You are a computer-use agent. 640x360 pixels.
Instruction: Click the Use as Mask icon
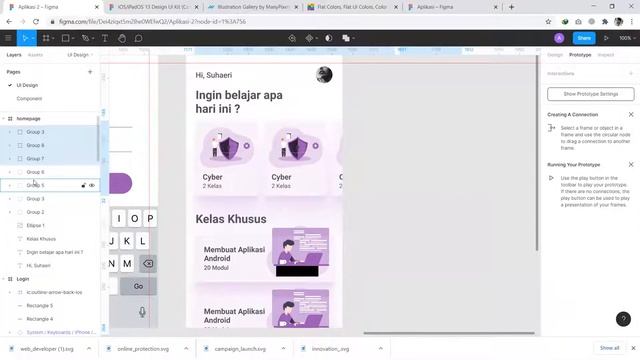(x=329, y=38)
